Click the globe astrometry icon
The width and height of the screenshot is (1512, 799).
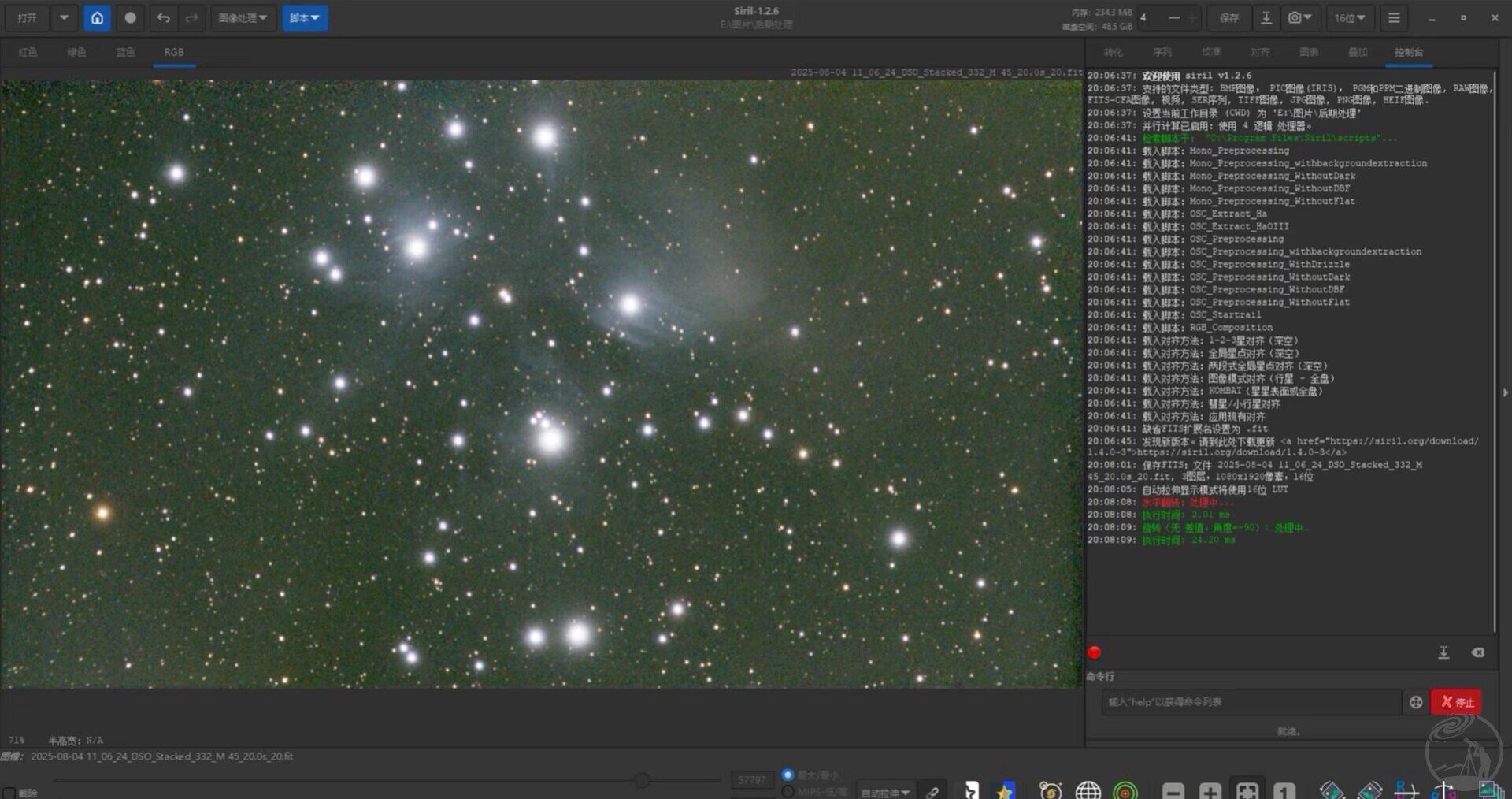tap(1088, 790)
